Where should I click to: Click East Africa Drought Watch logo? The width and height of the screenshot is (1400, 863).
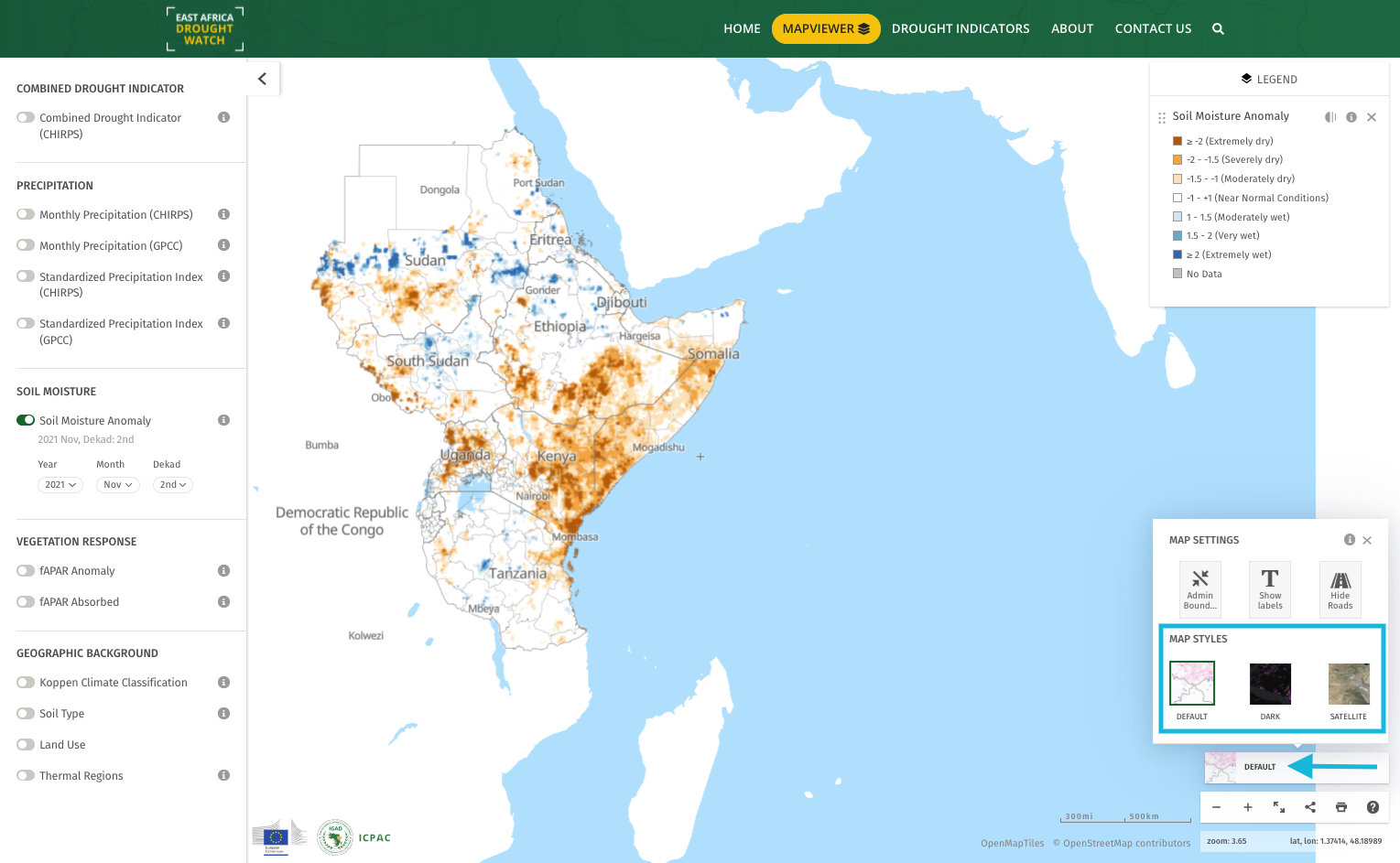point(205,28)
